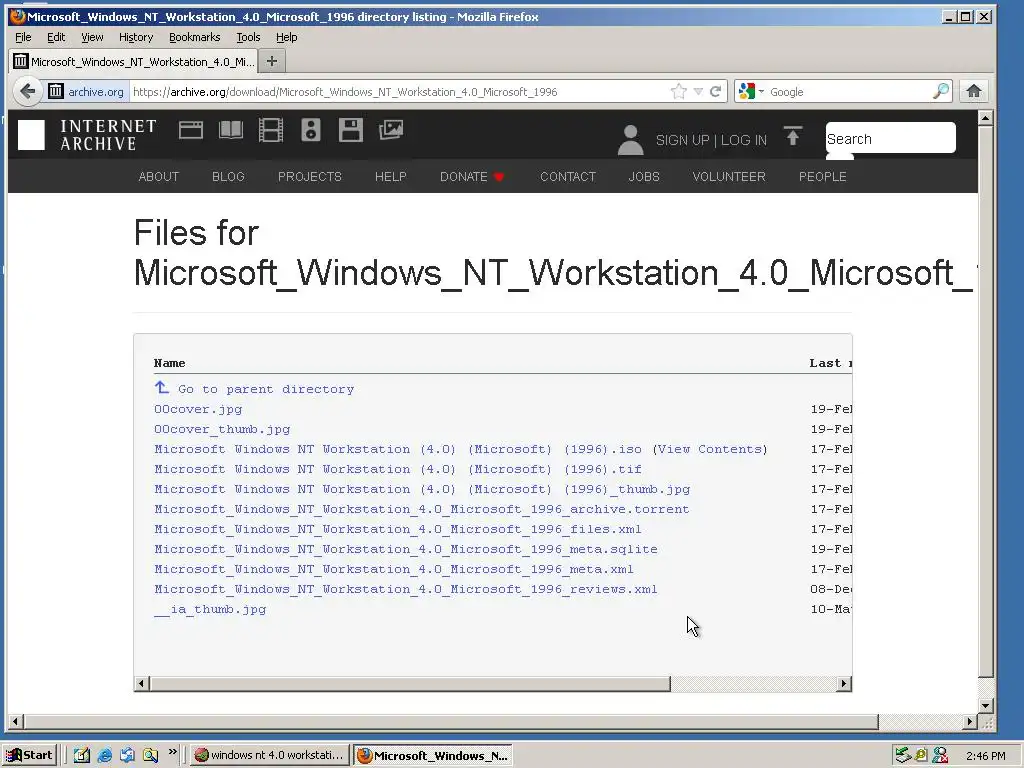Open the DONATE navigation link
1024x768 pixels.
coord(472,176)
